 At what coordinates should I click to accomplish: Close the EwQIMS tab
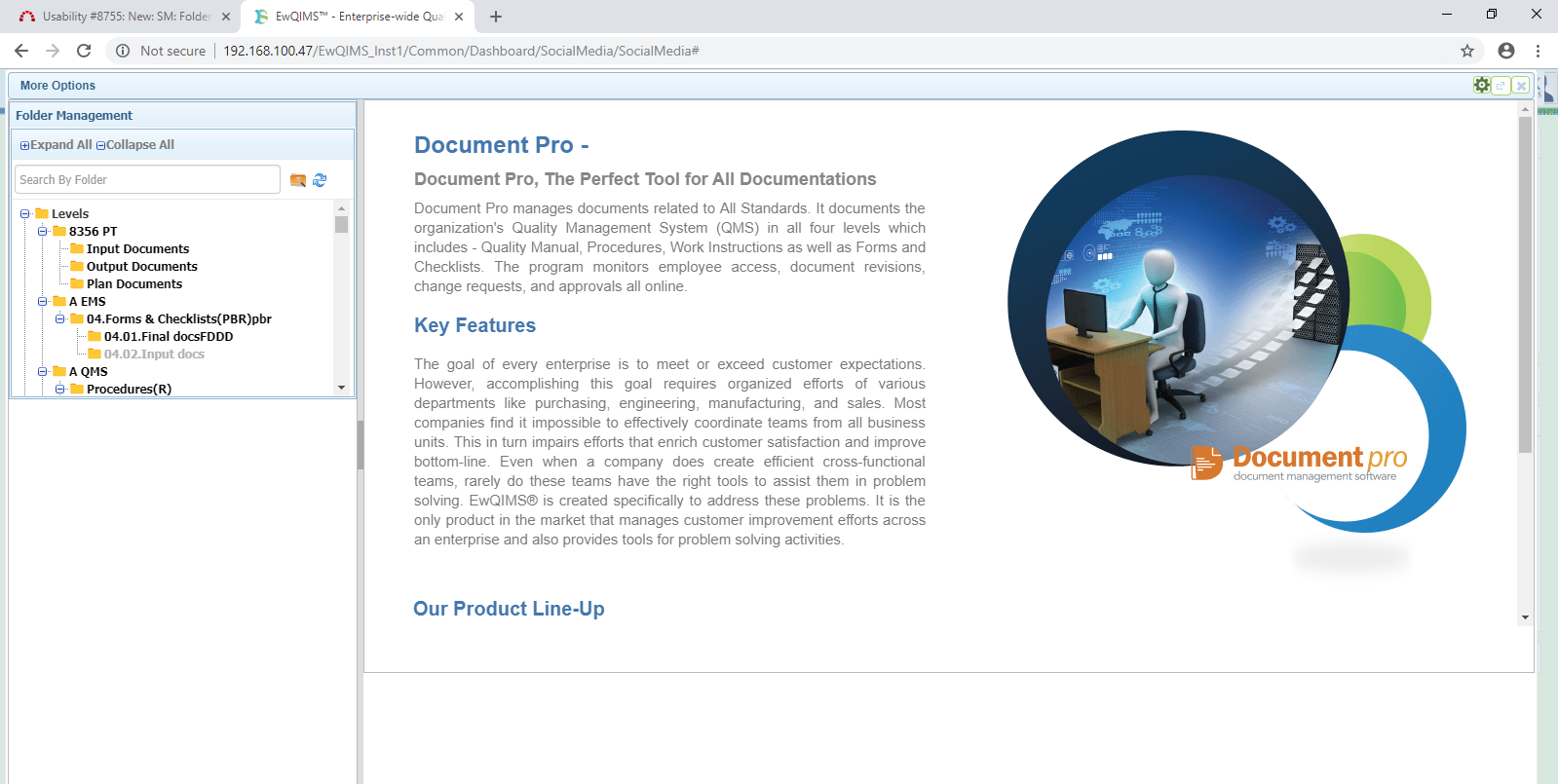click(459, 17)
